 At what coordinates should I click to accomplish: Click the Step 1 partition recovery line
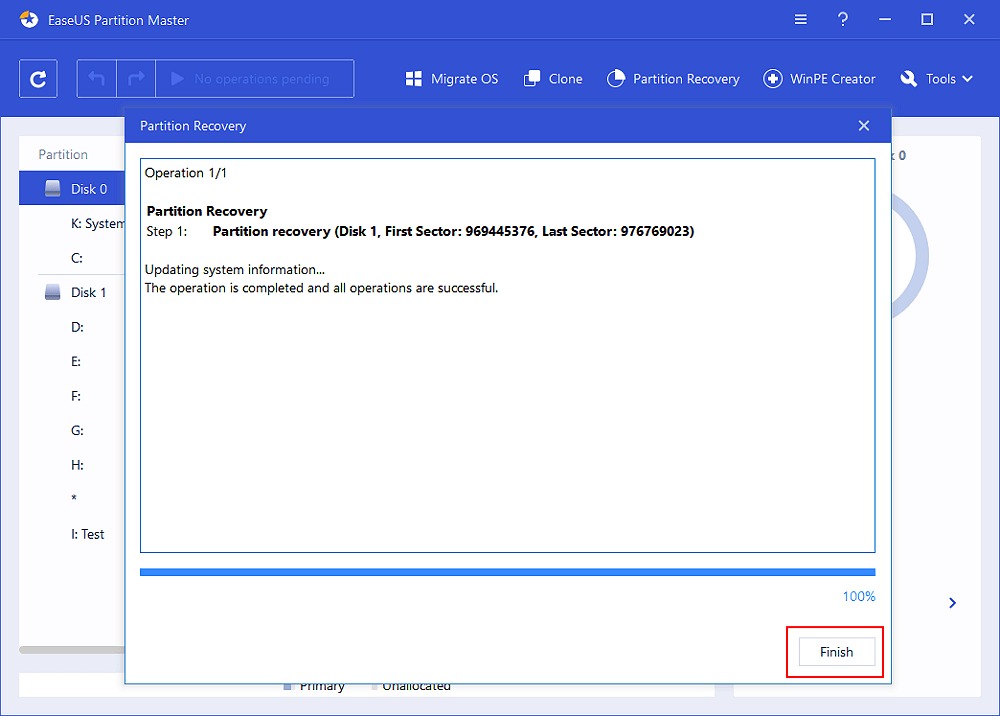point(420,231)
